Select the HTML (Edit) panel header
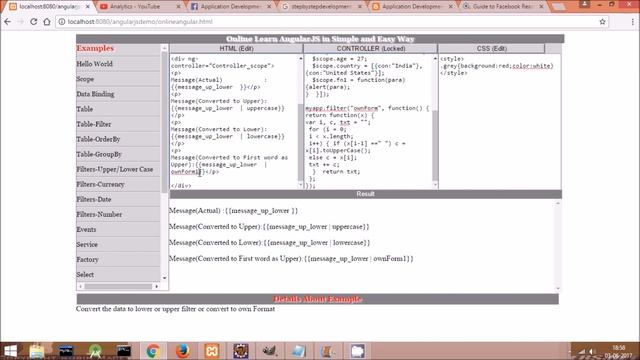 point(236,49)
